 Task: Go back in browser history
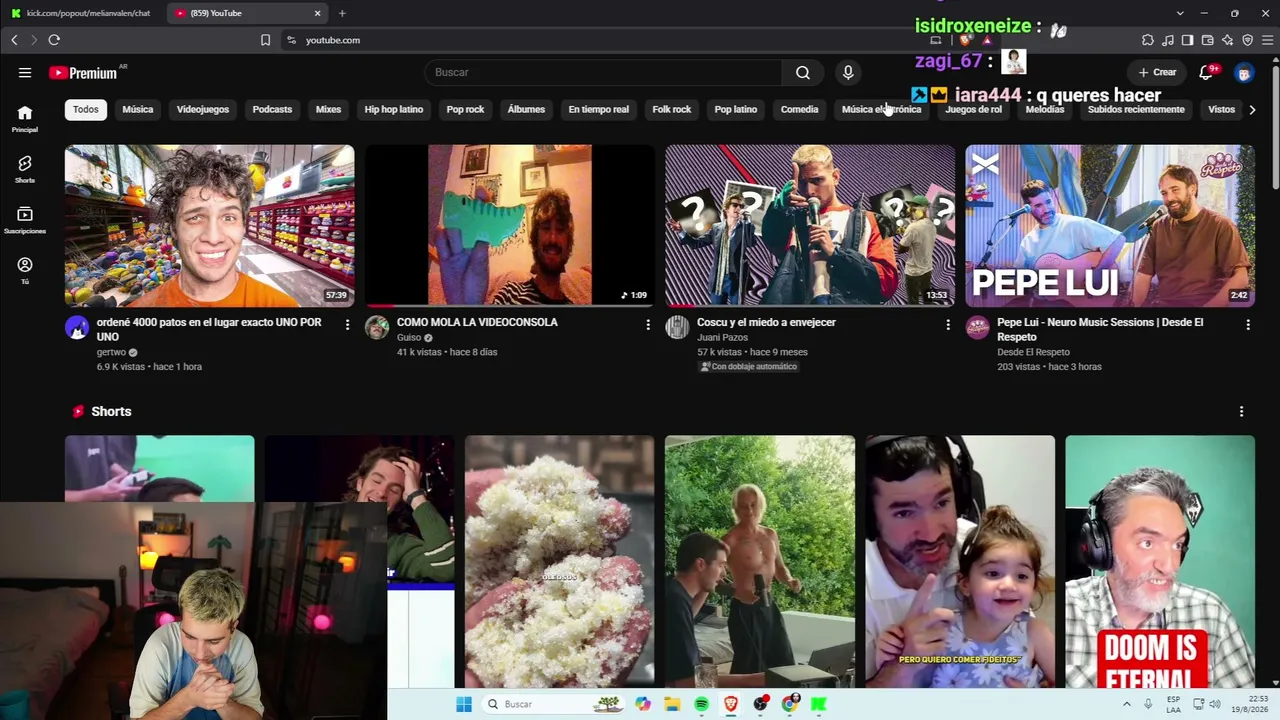pos(14,40)
